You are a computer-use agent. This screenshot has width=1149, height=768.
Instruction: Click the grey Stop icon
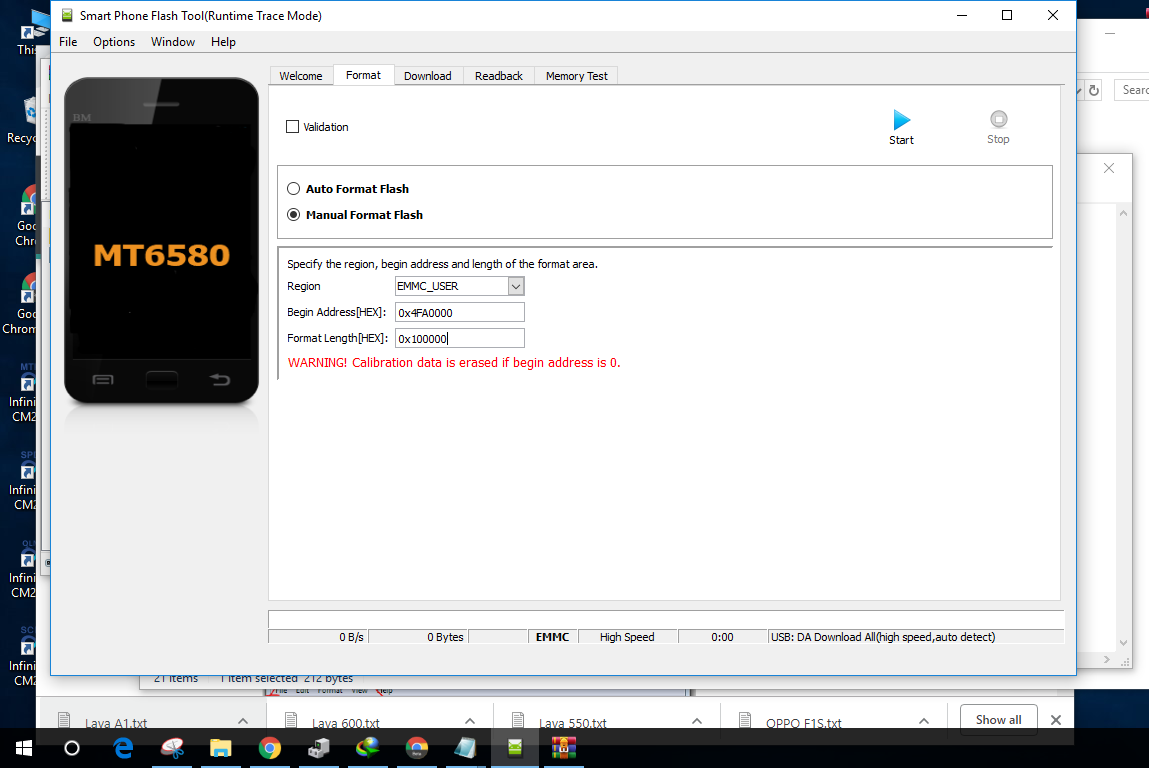pos(997,117)
